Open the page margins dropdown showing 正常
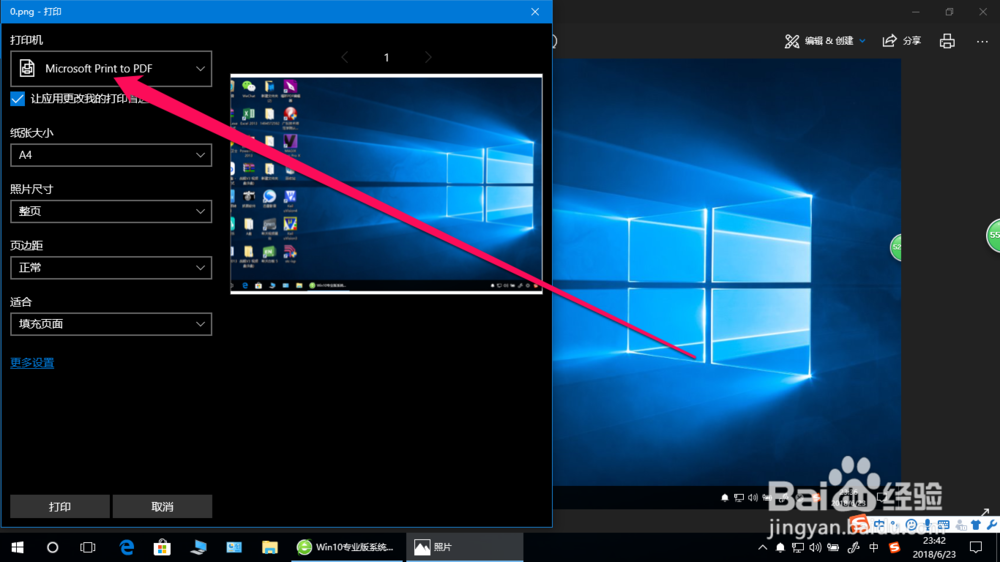Screen dimensions: 1000x562 111,268
